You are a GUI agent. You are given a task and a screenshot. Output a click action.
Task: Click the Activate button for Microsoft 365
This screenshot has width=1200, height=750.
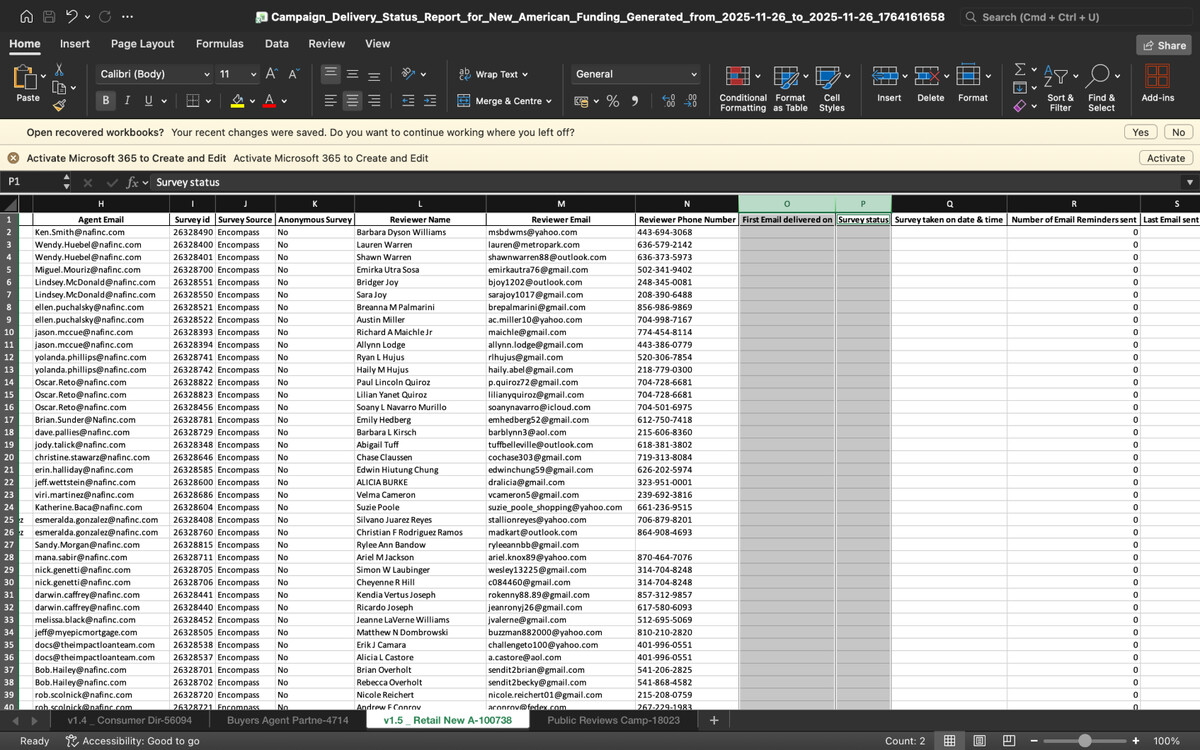1165,158
